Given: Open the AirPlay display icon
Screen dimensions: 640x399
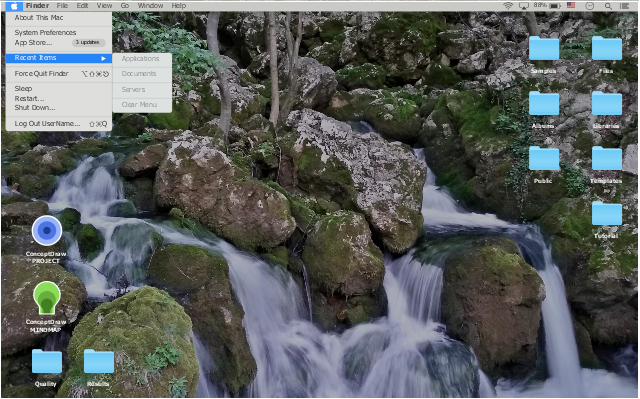Looking at the screenshot, I should [x=524, y=6].
